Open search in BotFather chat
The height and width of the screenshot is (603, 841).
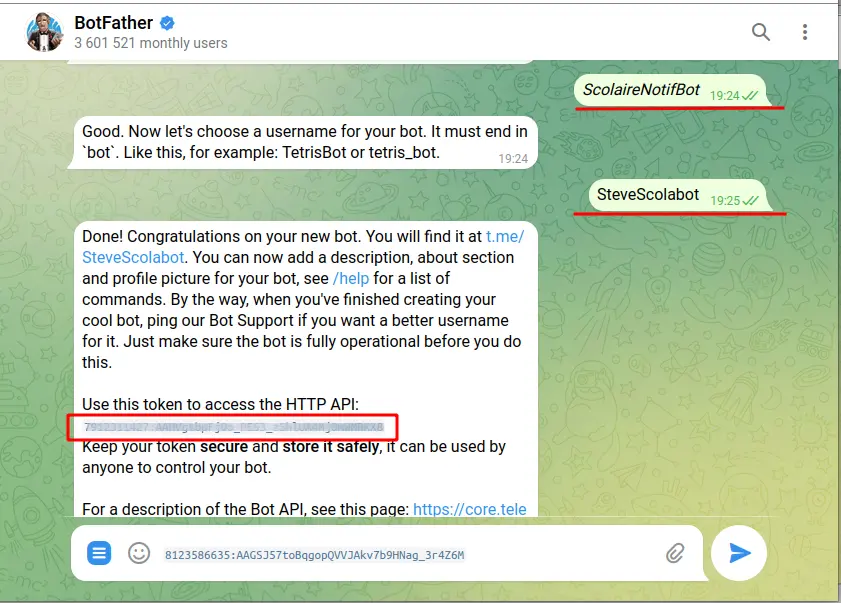point(761,32)
